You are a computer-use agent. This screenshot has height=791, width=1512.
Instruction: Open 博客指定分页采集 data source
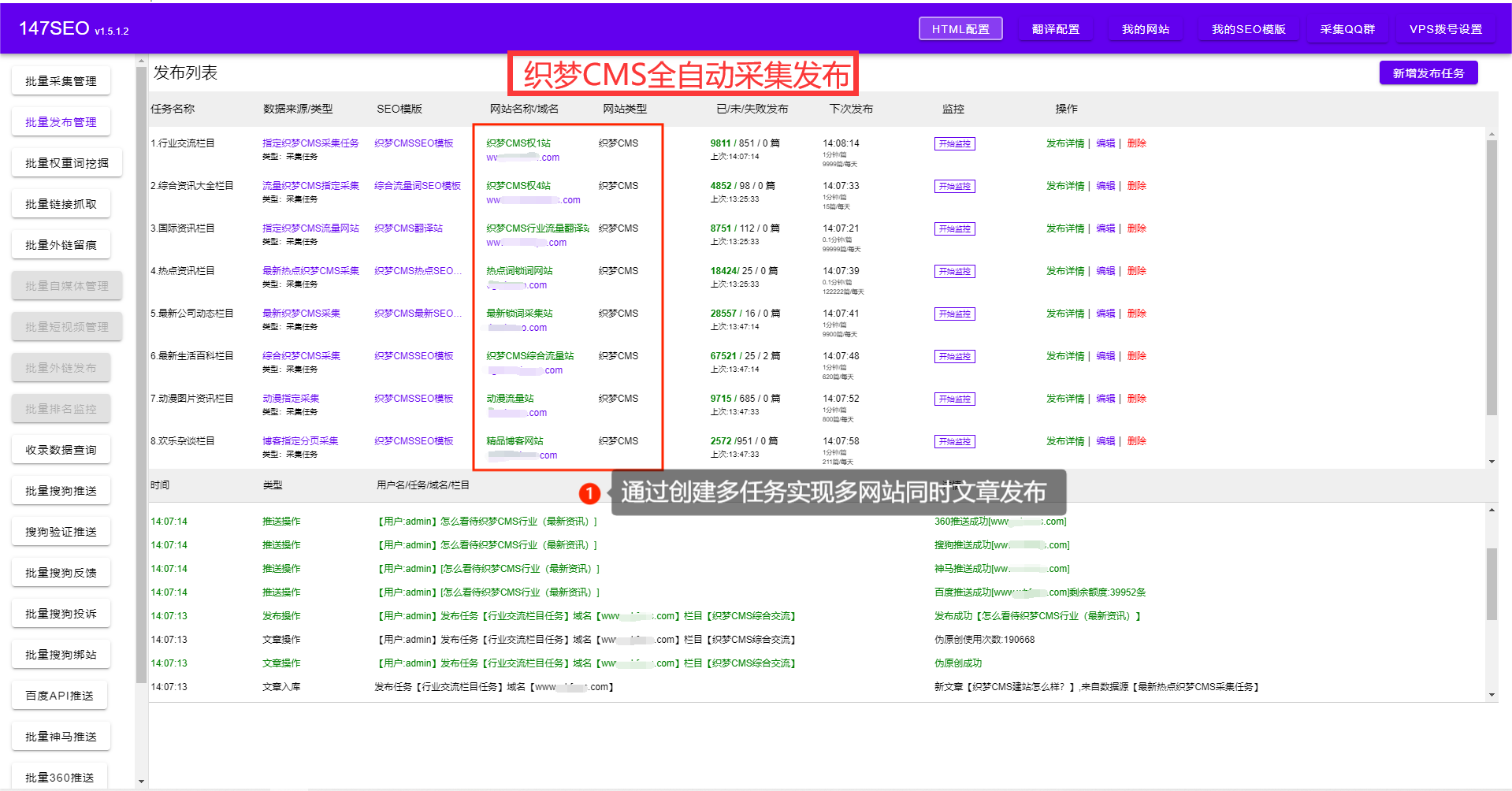pyautogui.click(x=300, y=441)
